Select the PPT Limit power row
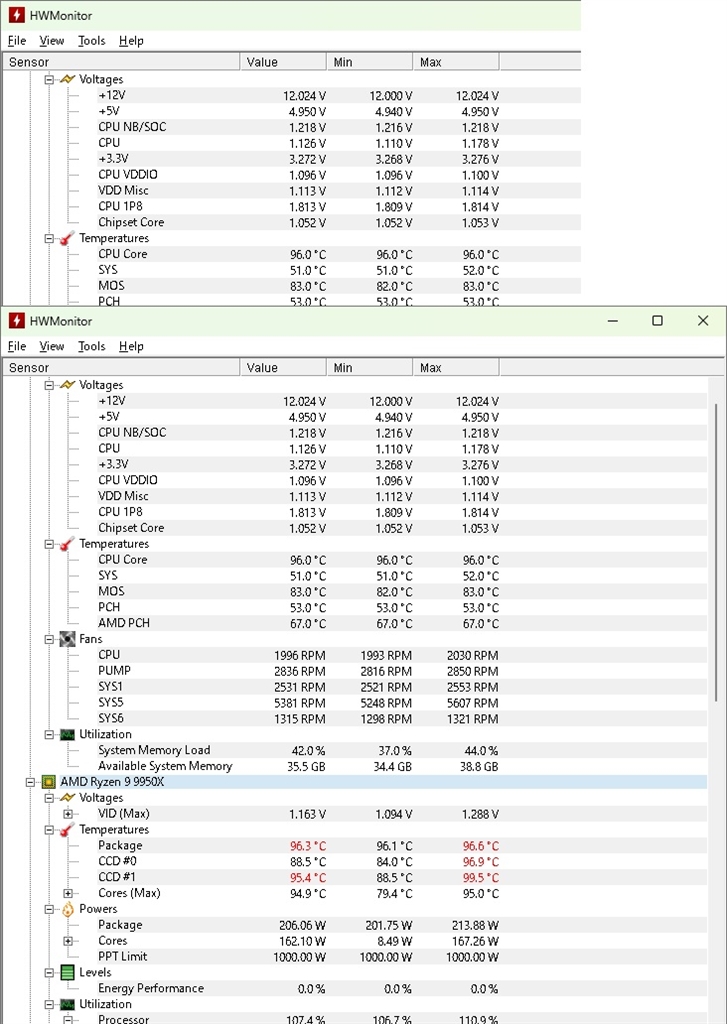The height and width of the screenshot is (1024, 727). 355,957
